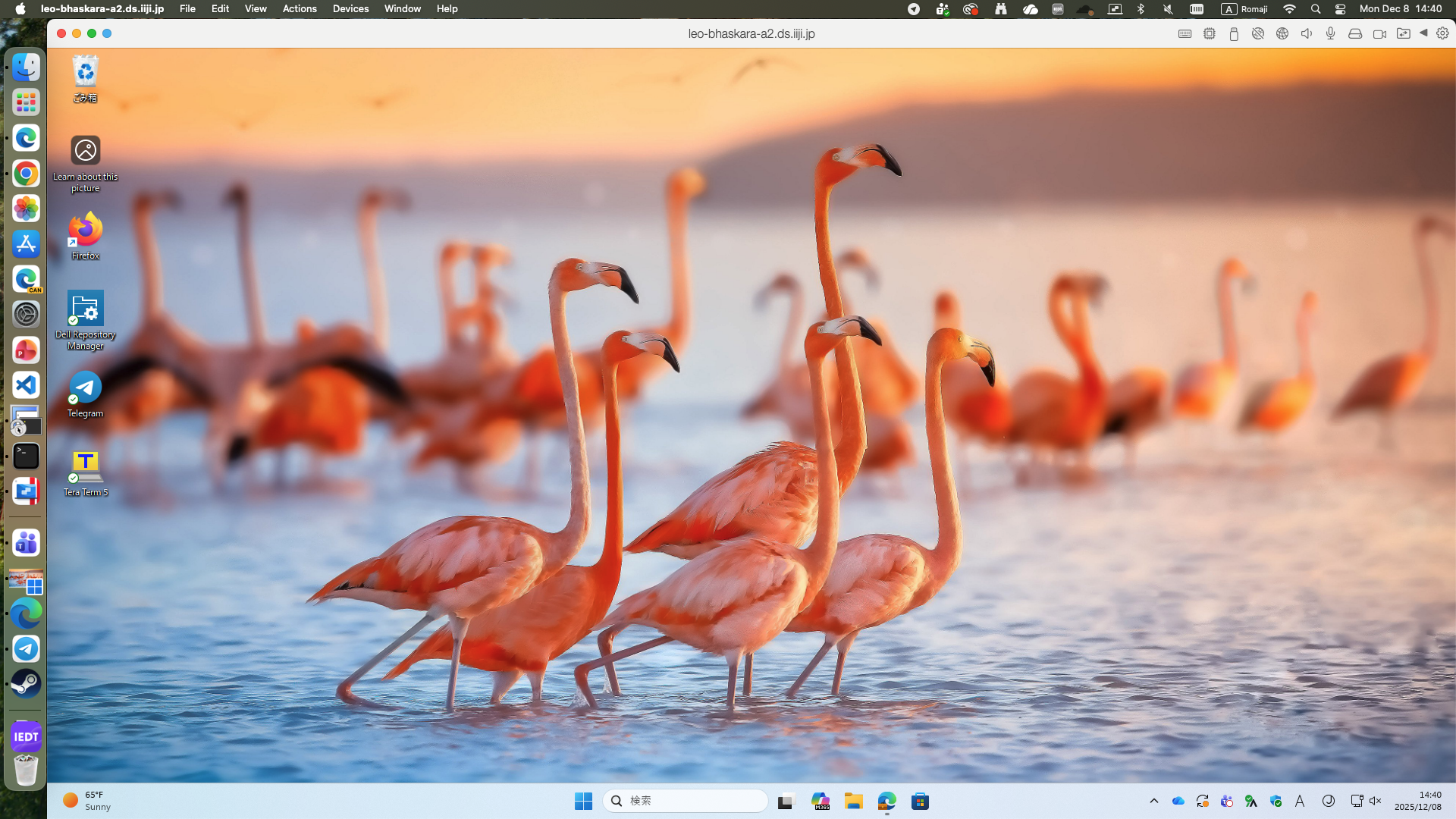1456x819 pixels.
Task: Toggle the microphone in the window toolbar
Action: (1330, 33)
